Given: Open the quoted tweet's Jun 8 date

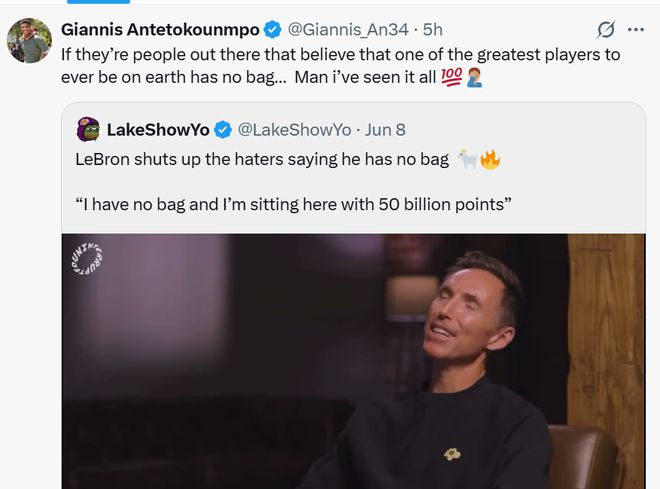Looking at the screenshot, I should coord(387,130).
